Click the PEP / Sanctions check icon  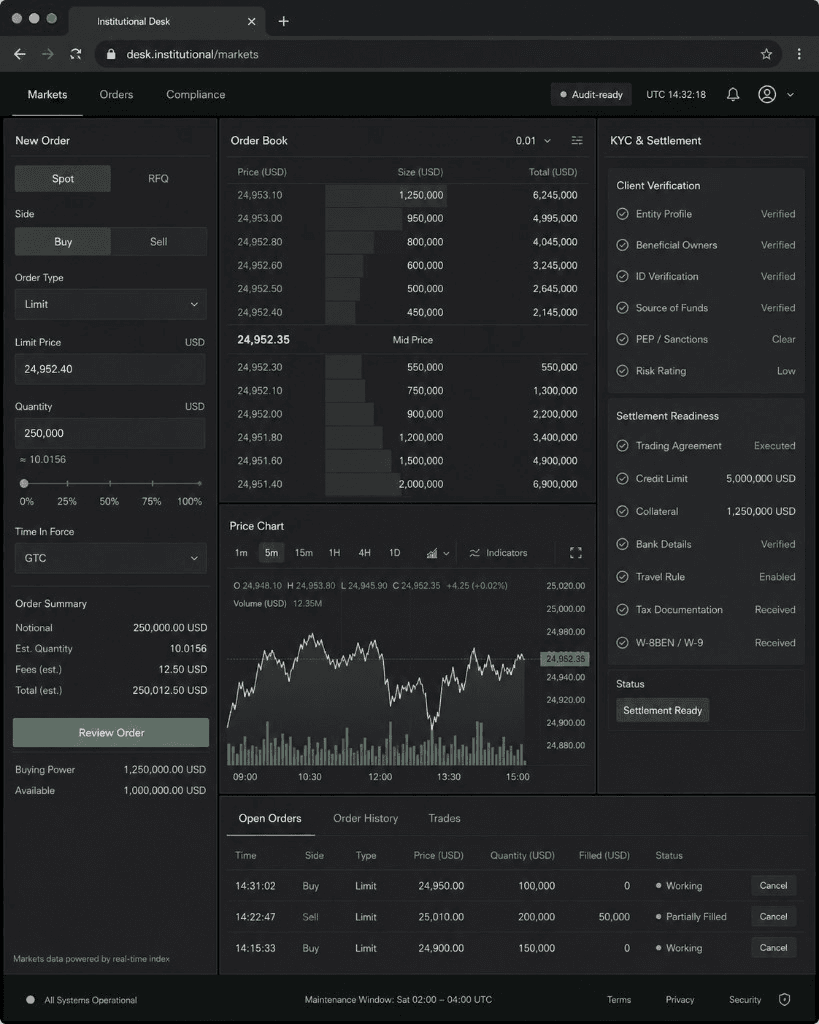(x=622, y=339)
